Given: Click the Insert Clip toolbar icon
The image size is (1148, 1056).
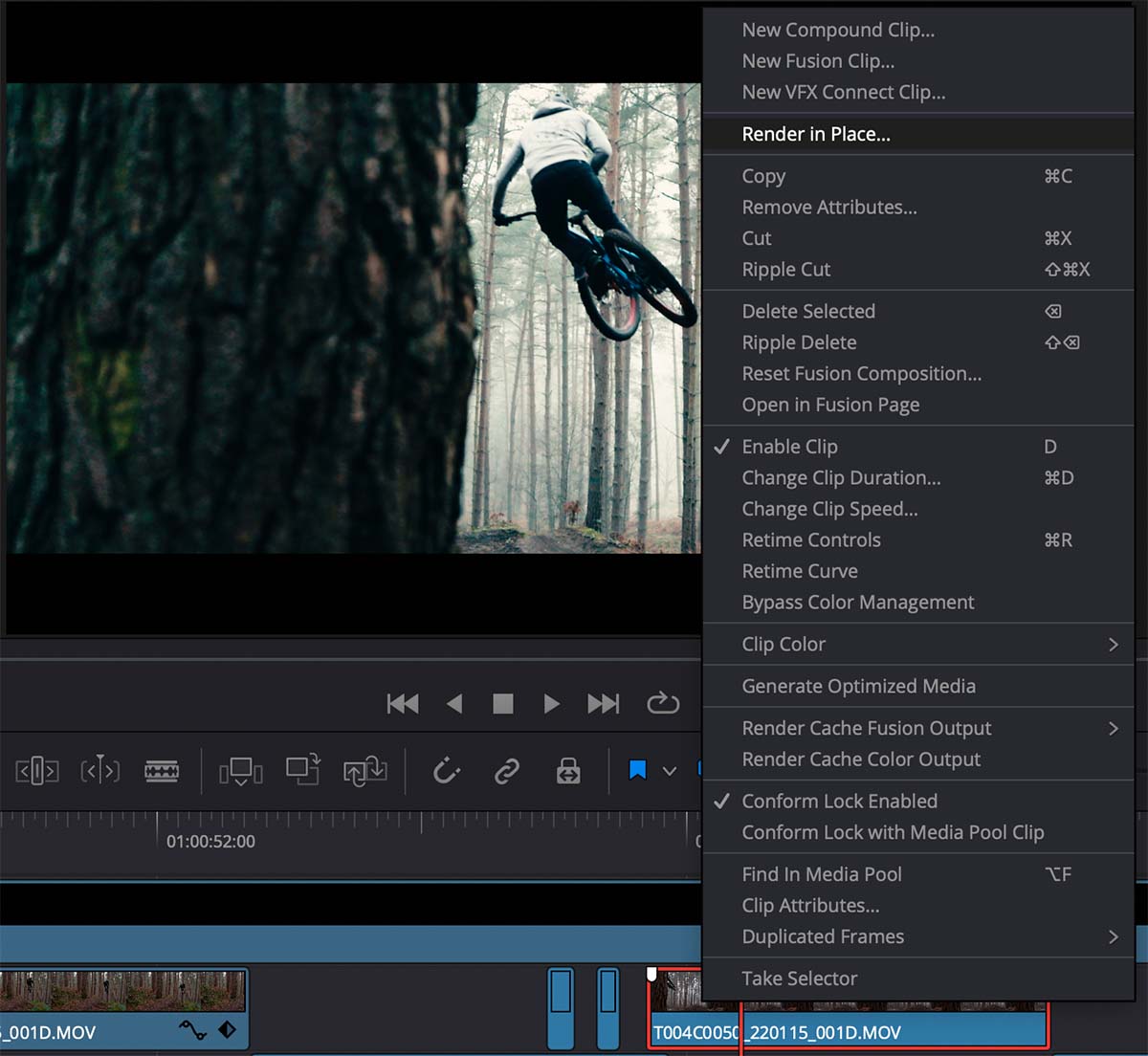Looking at the screenshot, I should coord(240,771).
